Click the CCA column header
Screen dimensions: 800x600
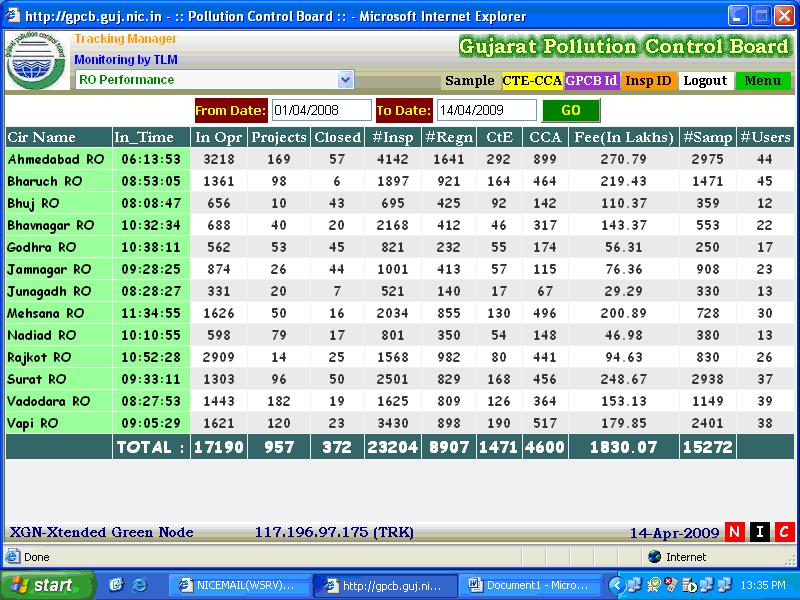tap(545, 137)
